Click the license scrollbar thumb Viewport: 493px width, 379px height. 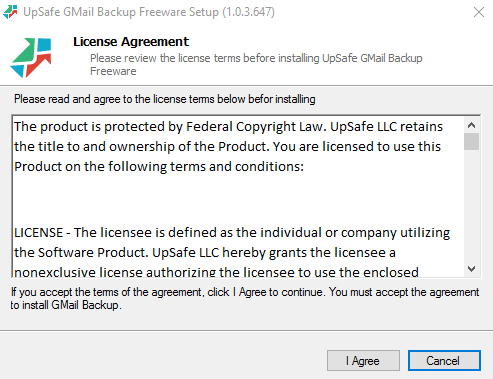click(471, 141)
